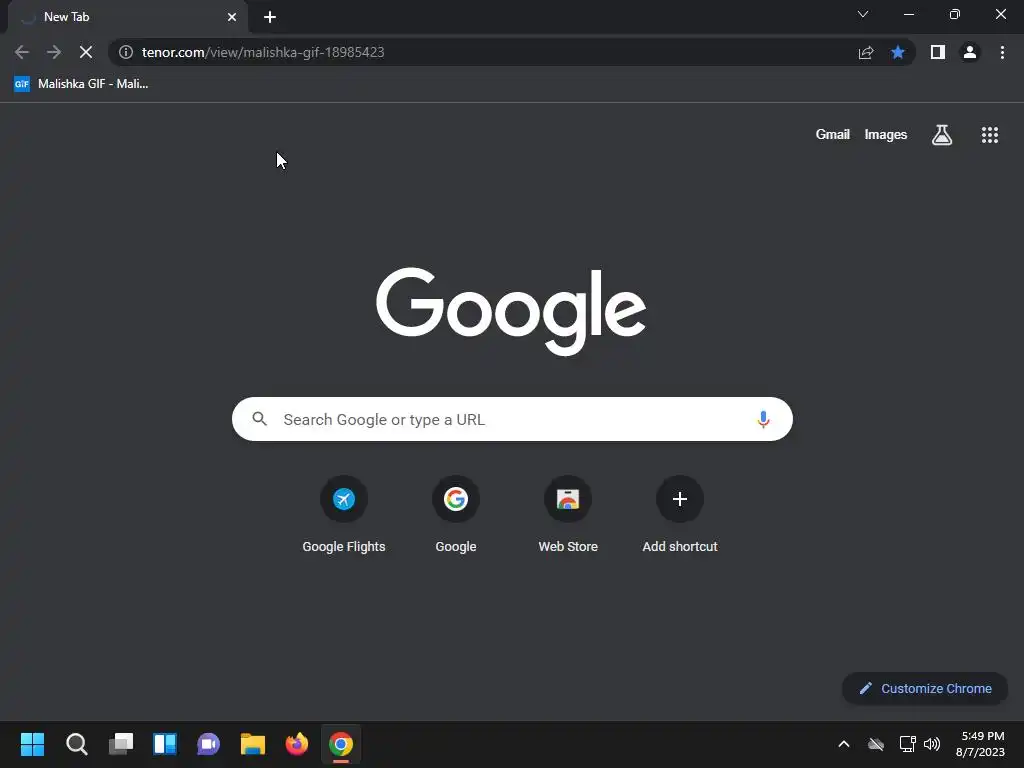Open Search Labs flask icon
1024x768 pixels.
pyautogui.click(x=942, y=135)
